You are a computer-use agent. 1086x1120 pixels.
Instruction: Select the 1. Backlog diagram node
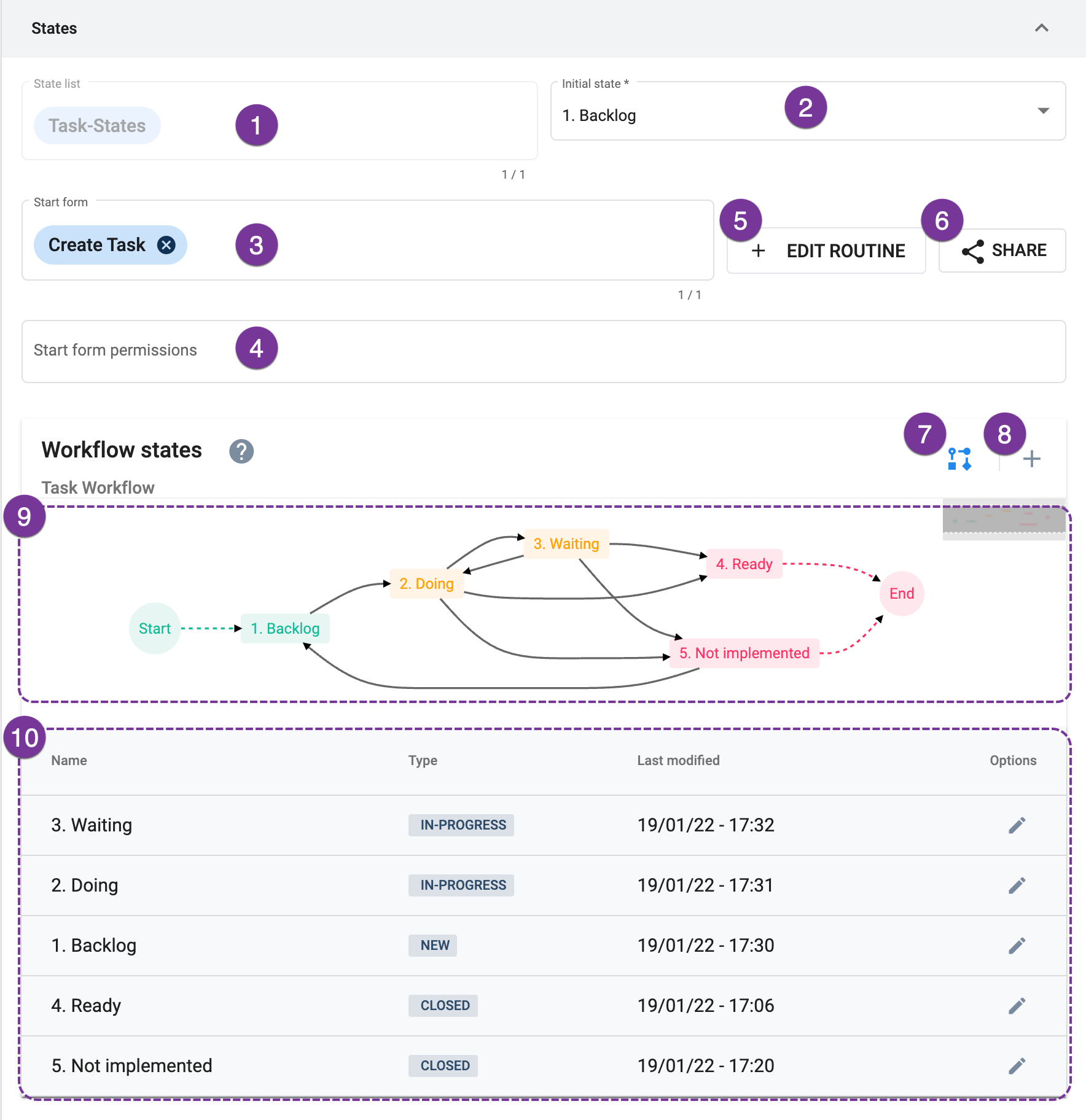[x=285, y=628]
